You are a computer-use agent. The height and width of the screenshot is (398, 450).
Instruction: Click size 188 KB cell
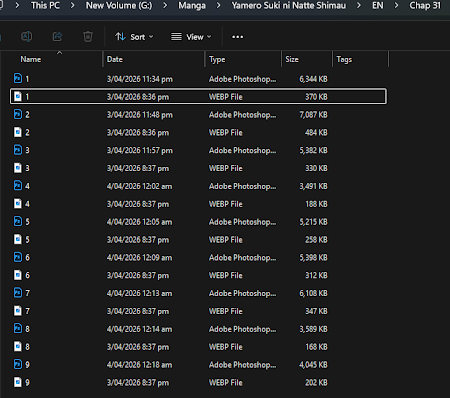coord(316,204)
